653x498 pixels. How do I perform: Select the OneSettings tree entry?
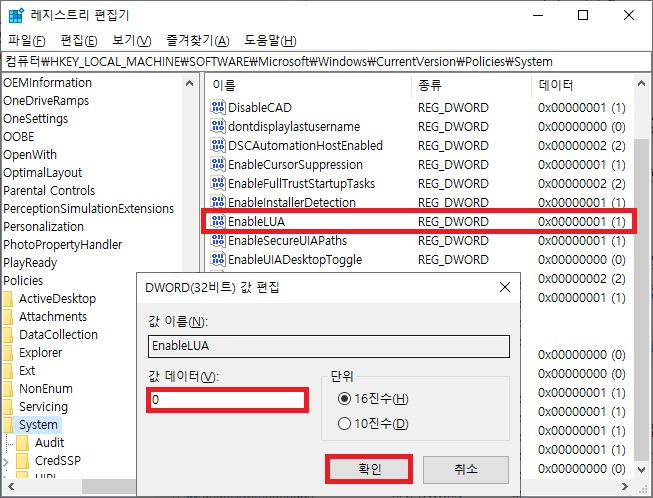point(35,119)
